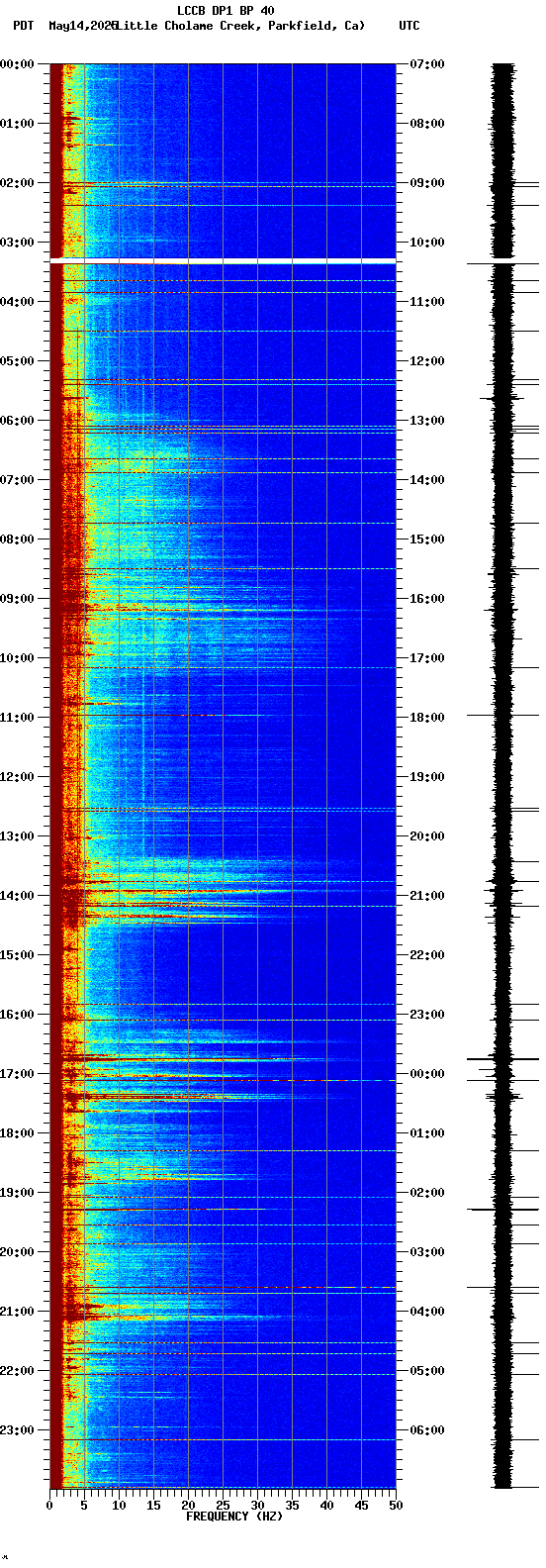Click the 10 Hz frequency axis tick label

click(x=119, y=1506)
